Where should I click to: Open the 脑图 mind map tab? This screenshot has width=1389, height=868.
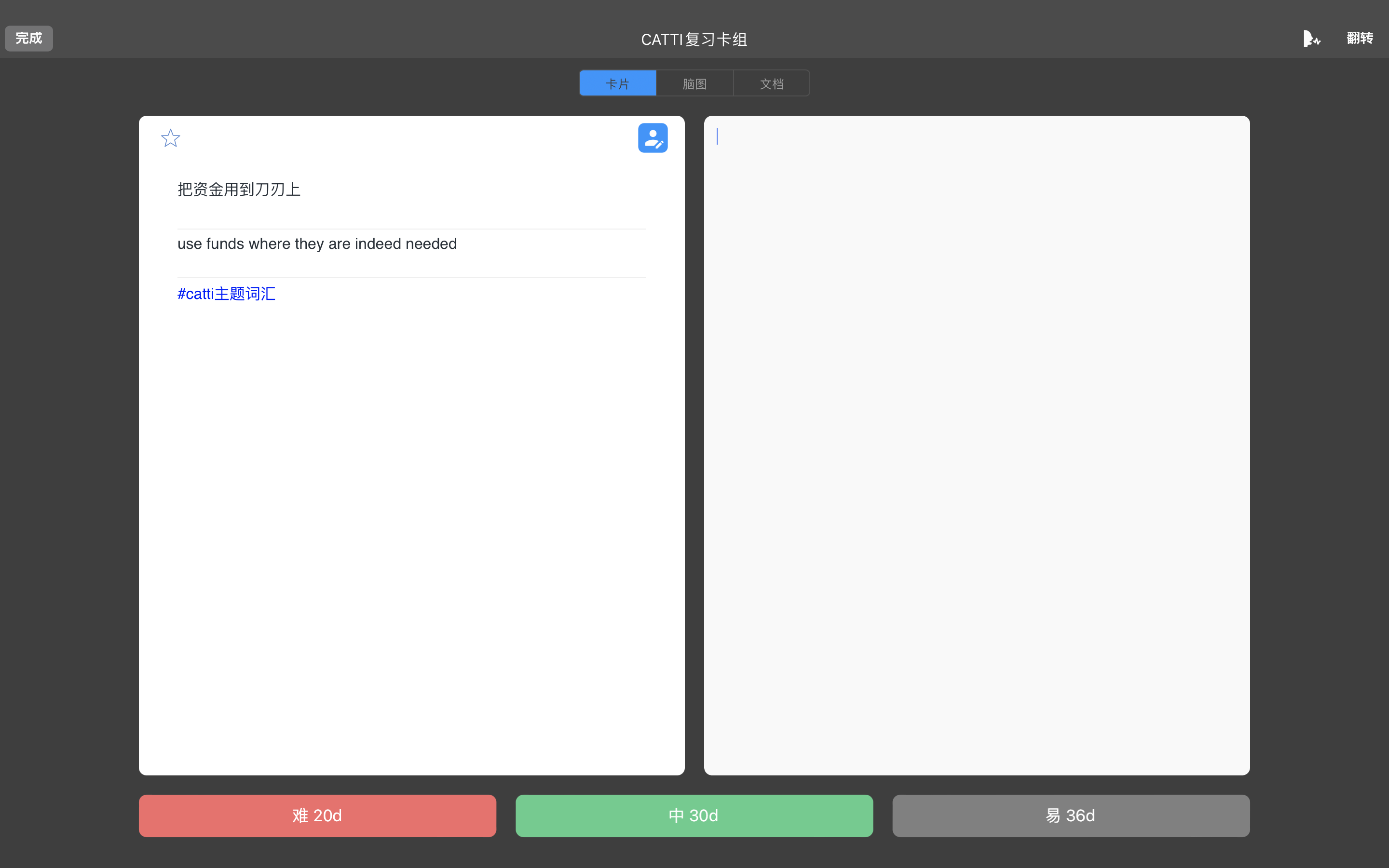694,84
